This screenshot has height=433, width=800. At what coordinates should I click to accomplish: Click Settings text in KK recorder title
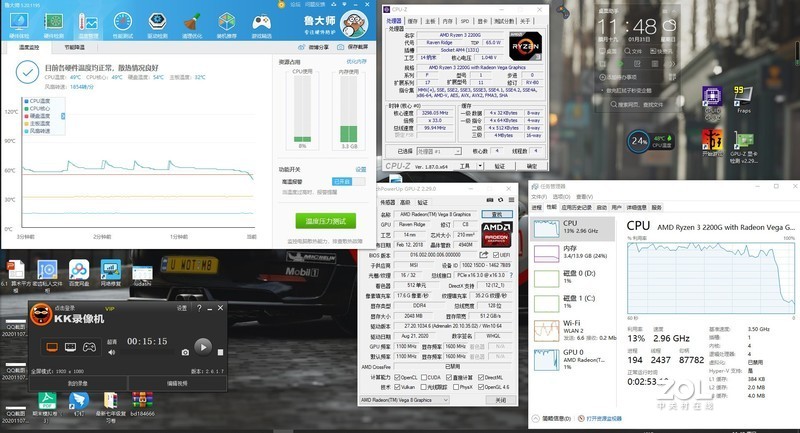(x=182, y=308)
